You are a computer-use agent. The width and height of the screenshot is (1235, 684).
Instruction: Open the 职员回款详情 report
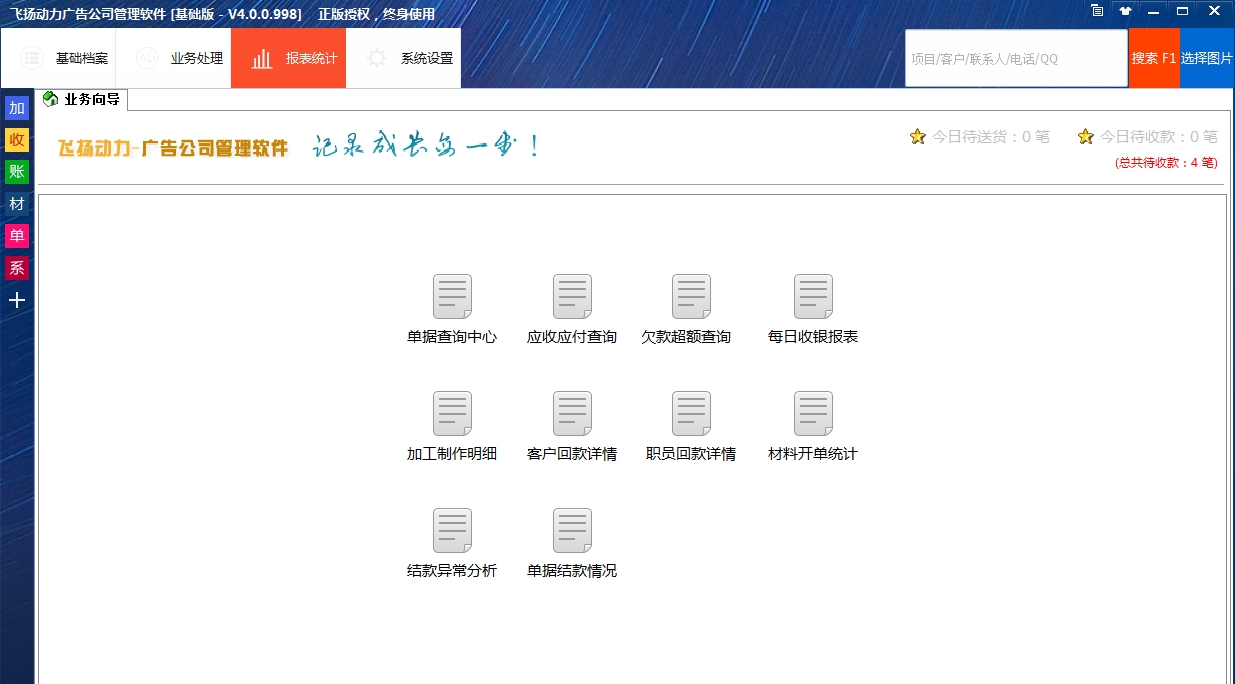click(691, 424)
